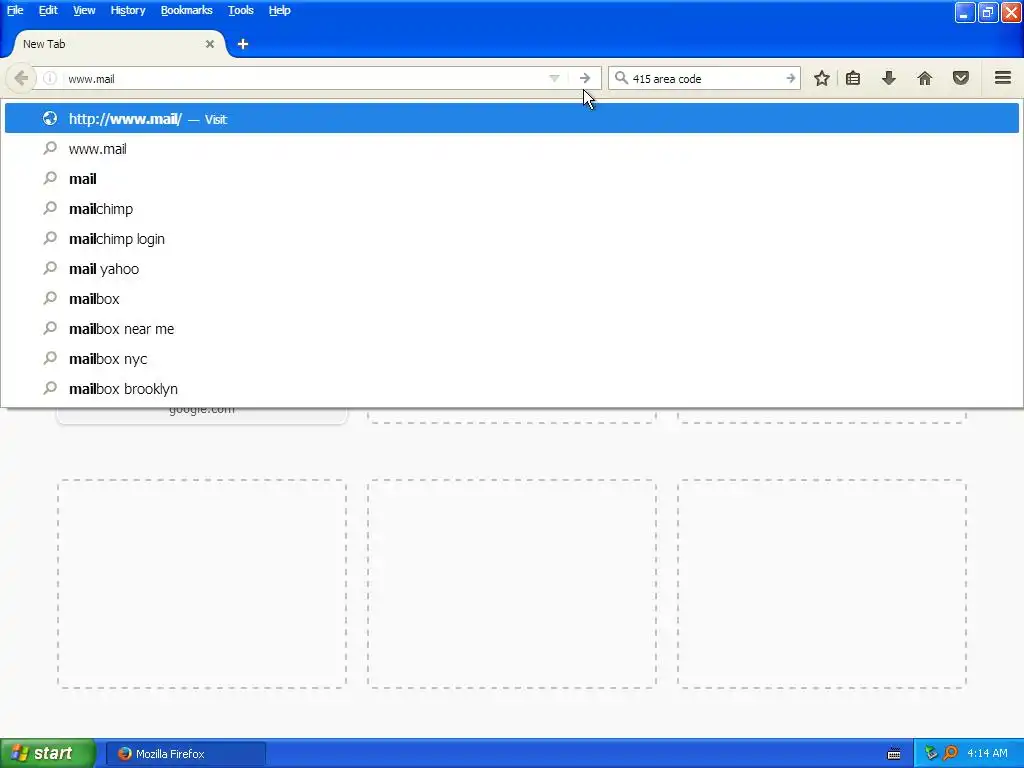Click the search box go arrow
This screenshot has height=768, width=1024.
[790, 78]
